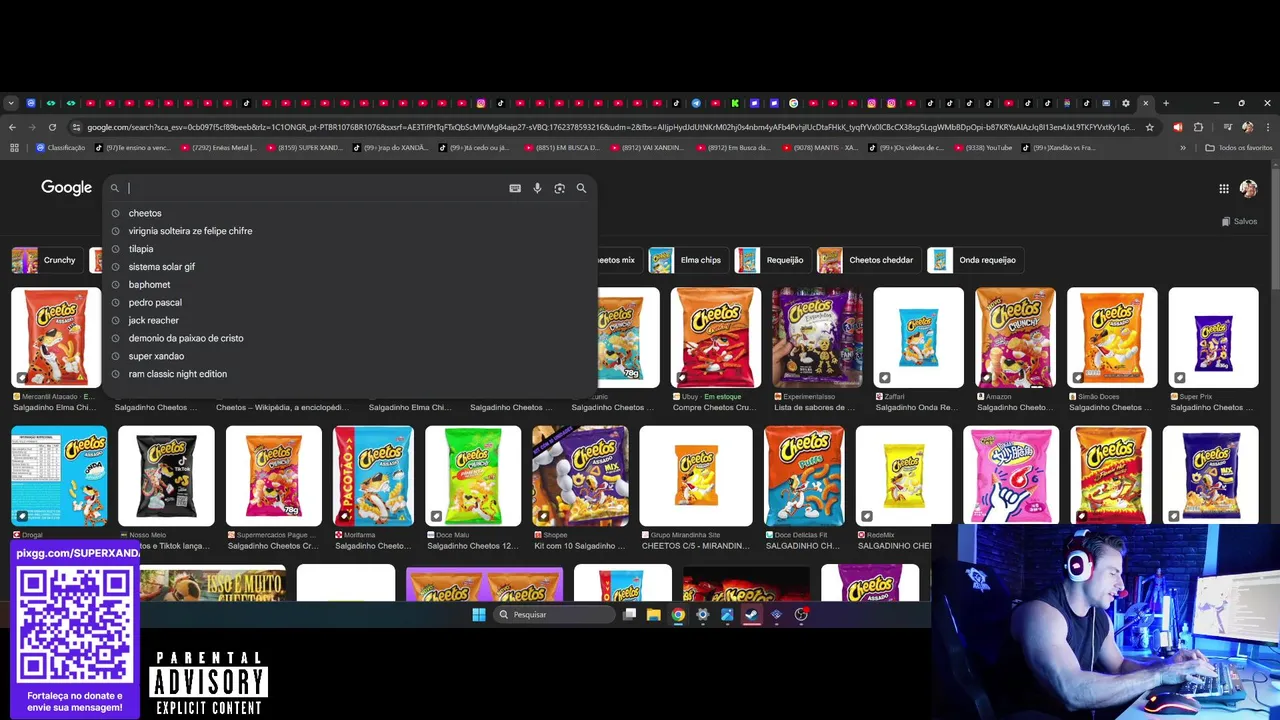Open the MANTIS - XA... bookmark
1280x720 pixels.
pos(820,147)
